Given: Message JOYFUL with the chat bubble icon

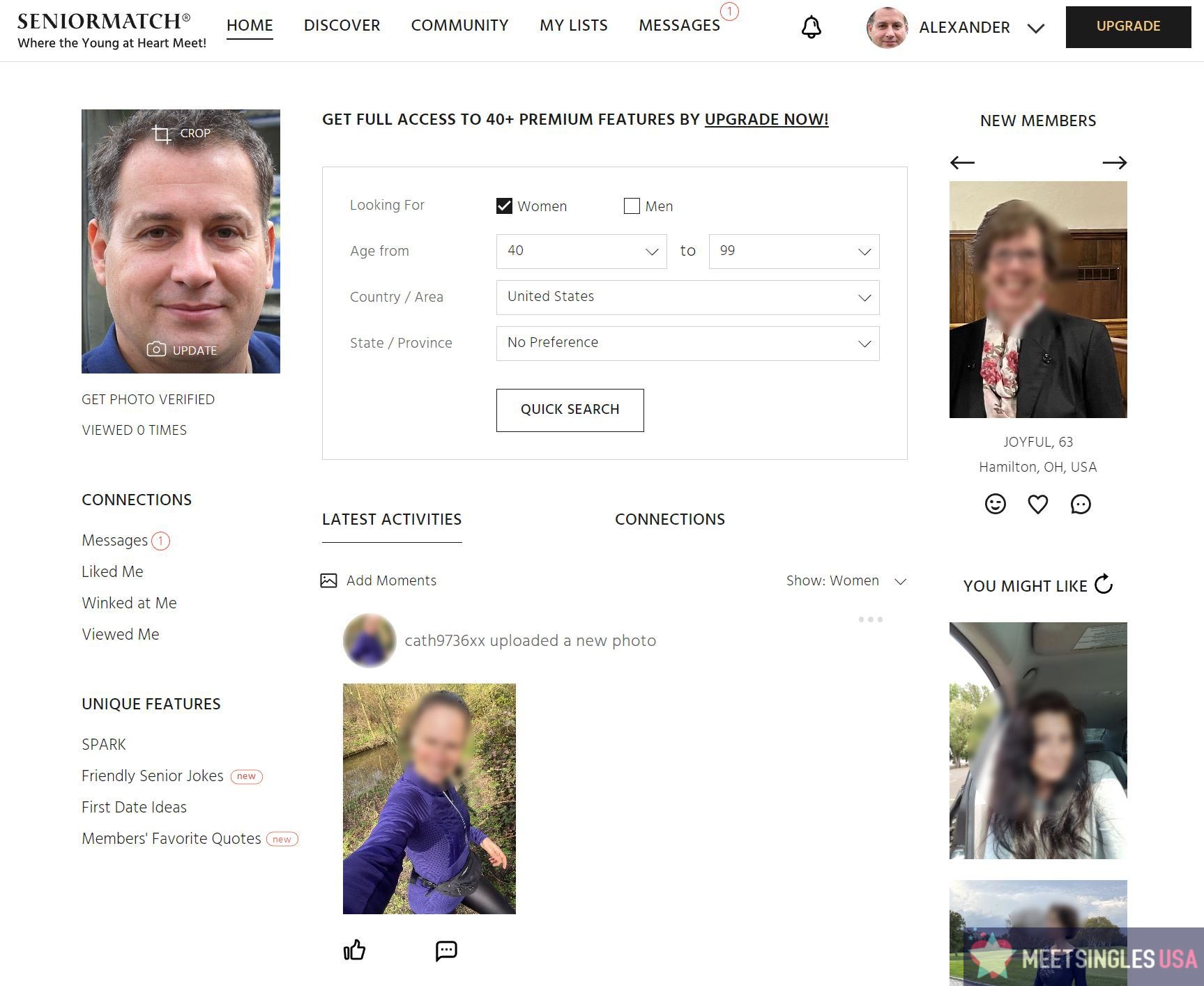Looking at the screenshot, I should coord(1081,504).
